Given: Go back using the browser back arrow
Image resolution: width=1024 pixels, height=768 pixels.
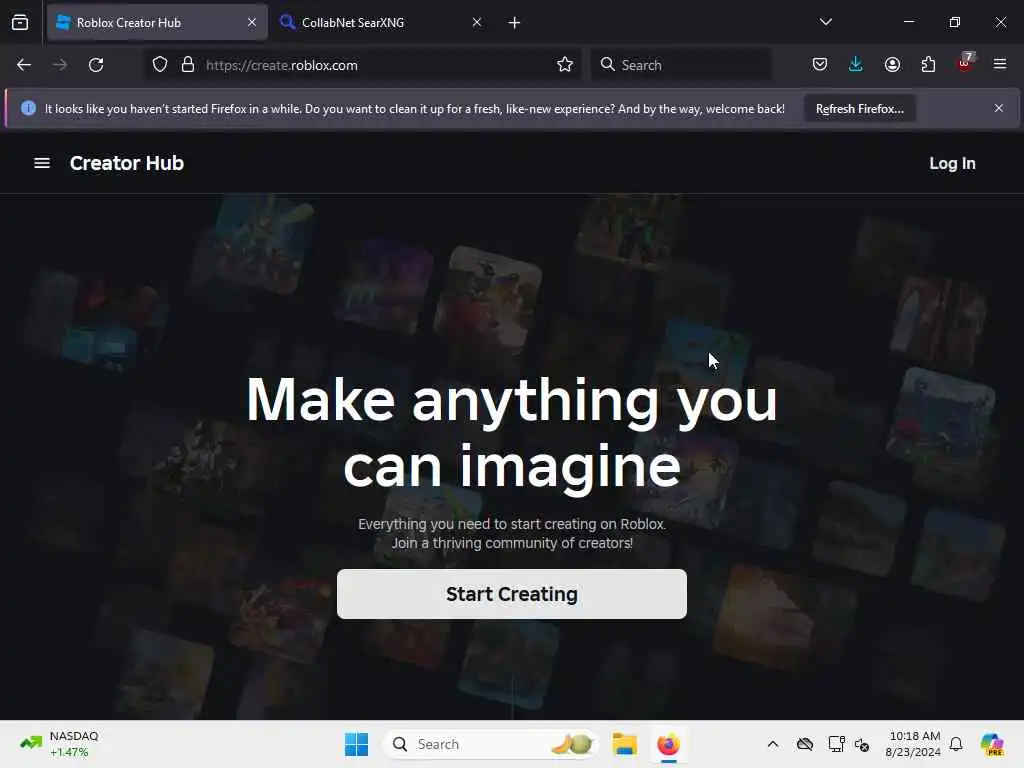Looking at the screenshot, I should [24, 65].
